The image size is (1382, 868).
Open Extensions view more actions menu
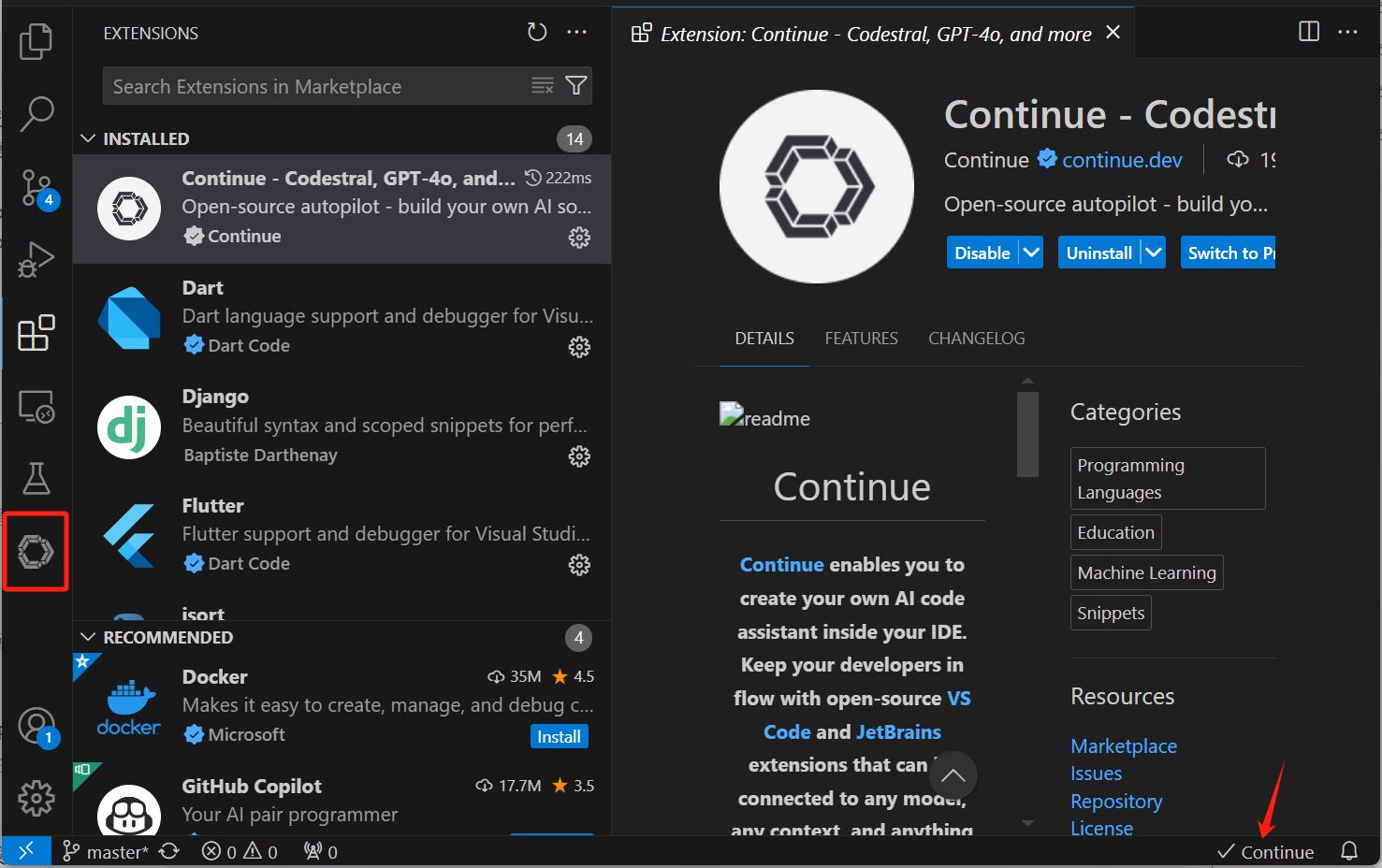click(577, 33)
